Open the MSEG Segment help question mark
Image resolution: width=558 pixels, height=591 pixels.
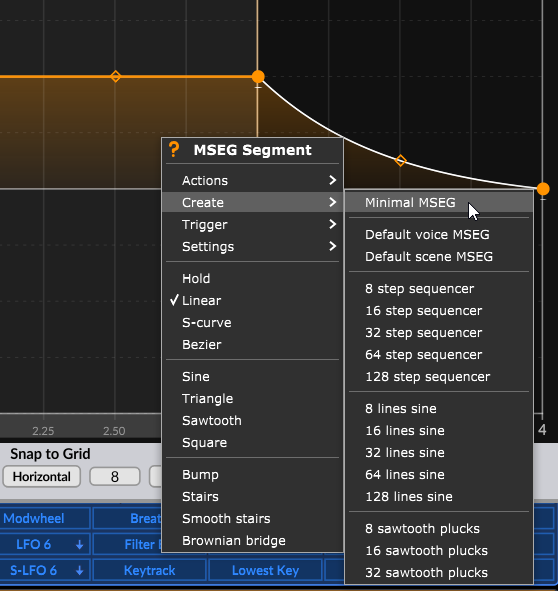[x=174, y=149]
